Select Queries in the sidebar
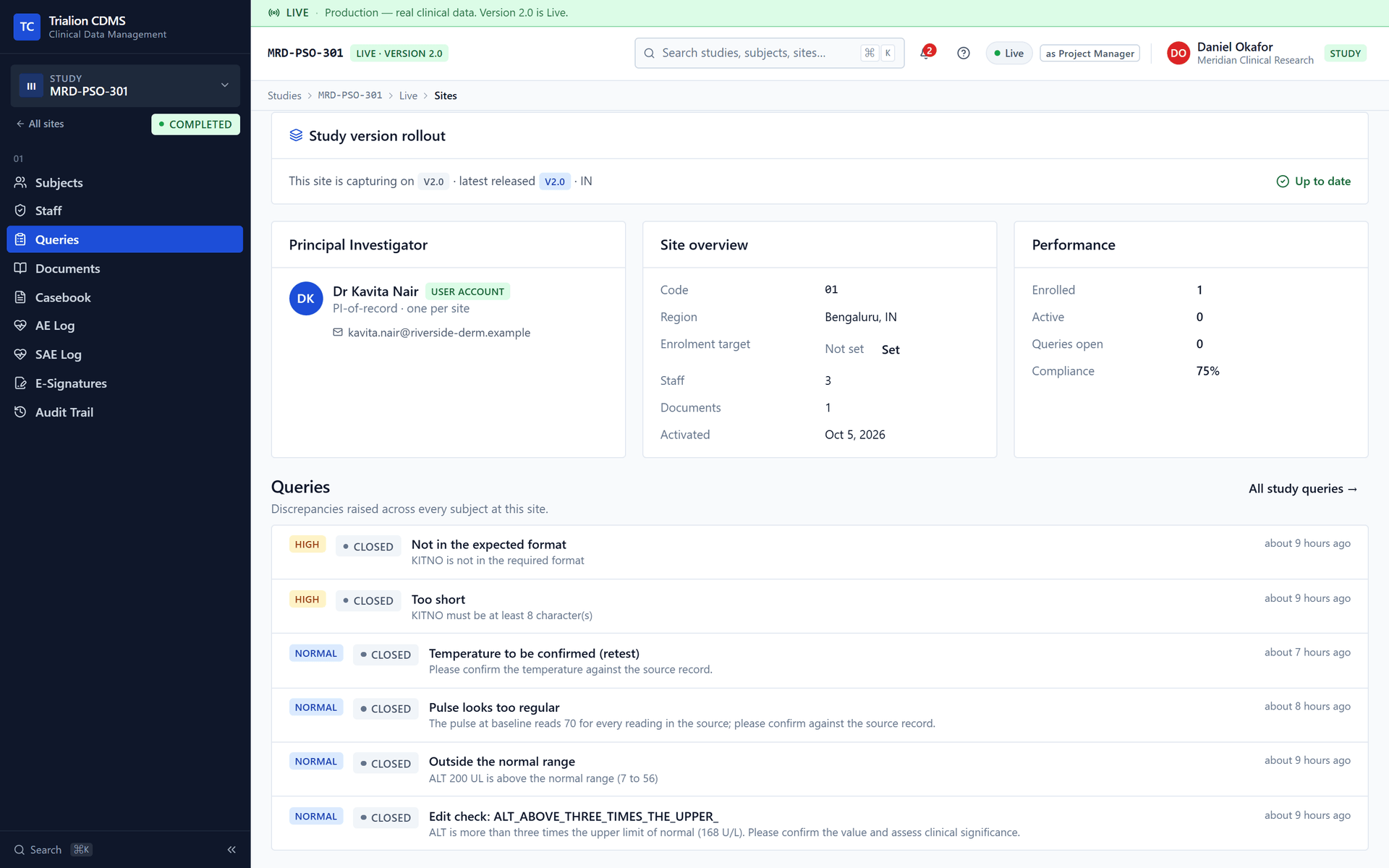The image size is (1389, 868). (x=124, y=239)
